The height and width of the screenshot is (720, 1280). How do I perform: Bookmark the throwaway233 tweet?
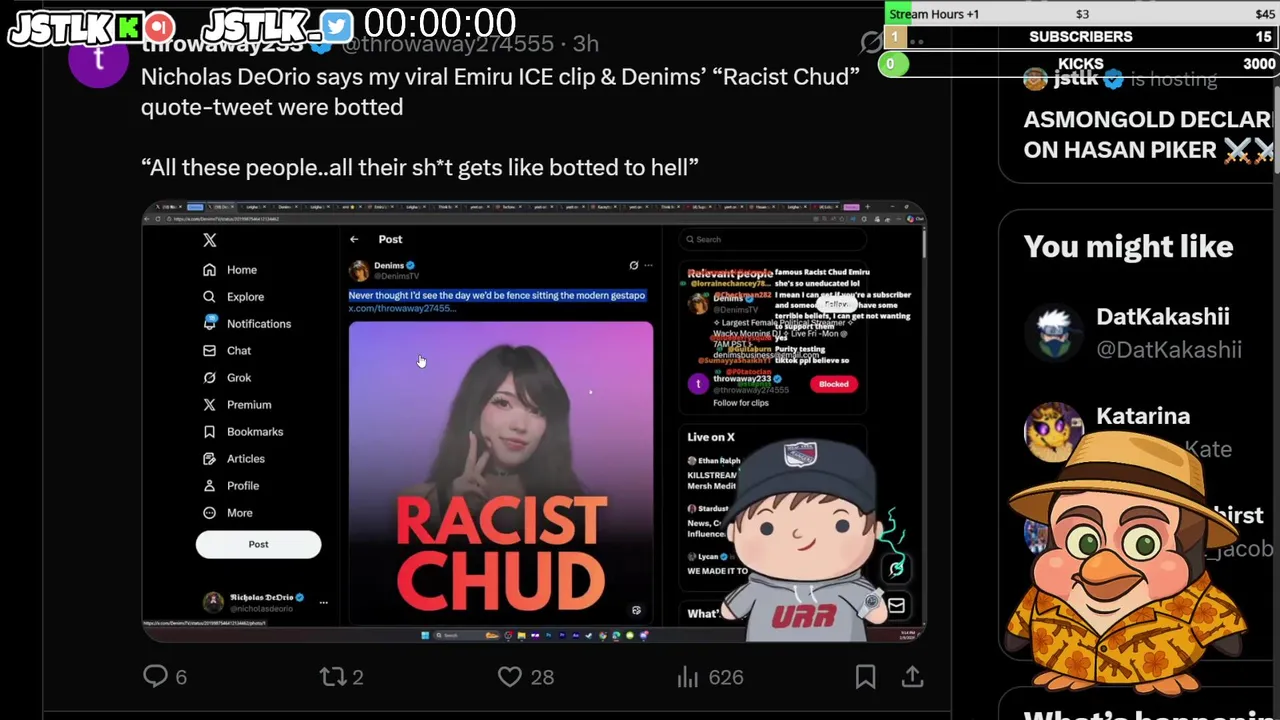coord(866,677)
